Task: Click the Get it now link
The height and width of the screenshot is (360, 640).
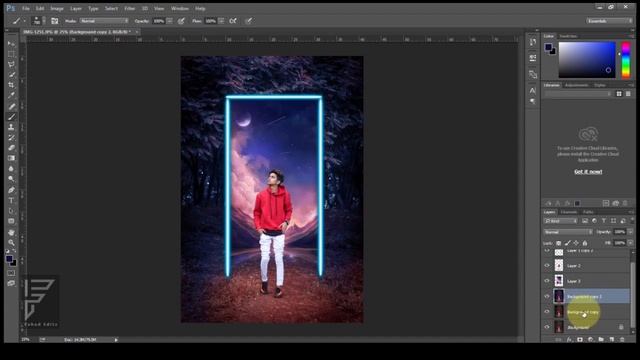Action: 588,172
